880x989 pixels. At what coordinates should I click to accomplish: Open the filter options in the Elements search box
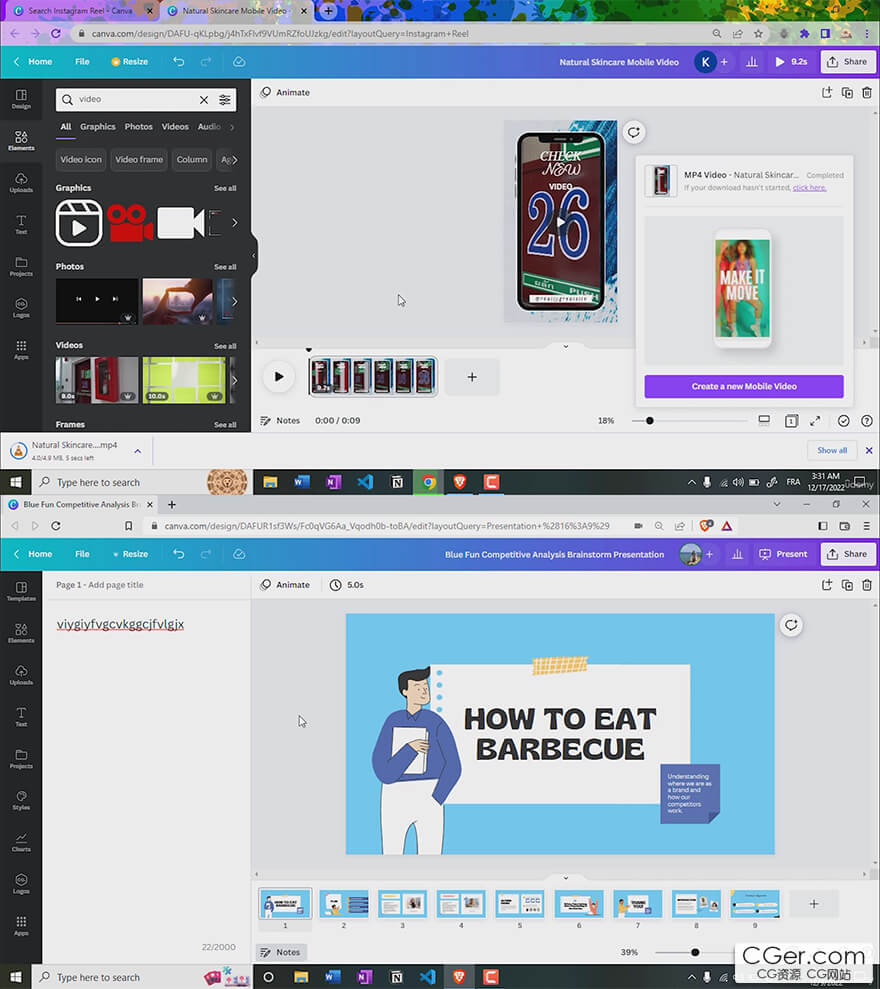pyautogui.click(x=225, y=100)
